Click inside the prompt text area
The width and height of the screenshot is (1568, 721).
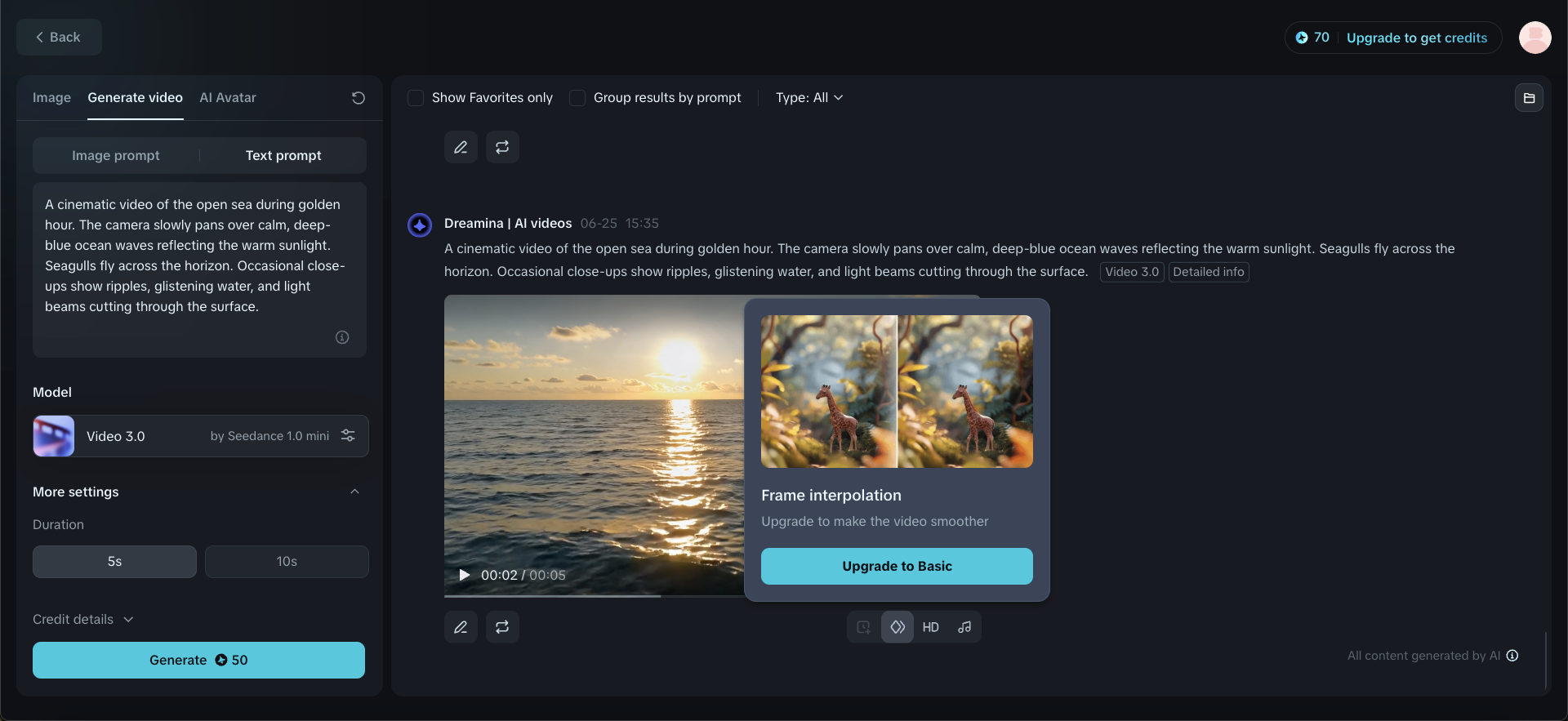point(199,269)
